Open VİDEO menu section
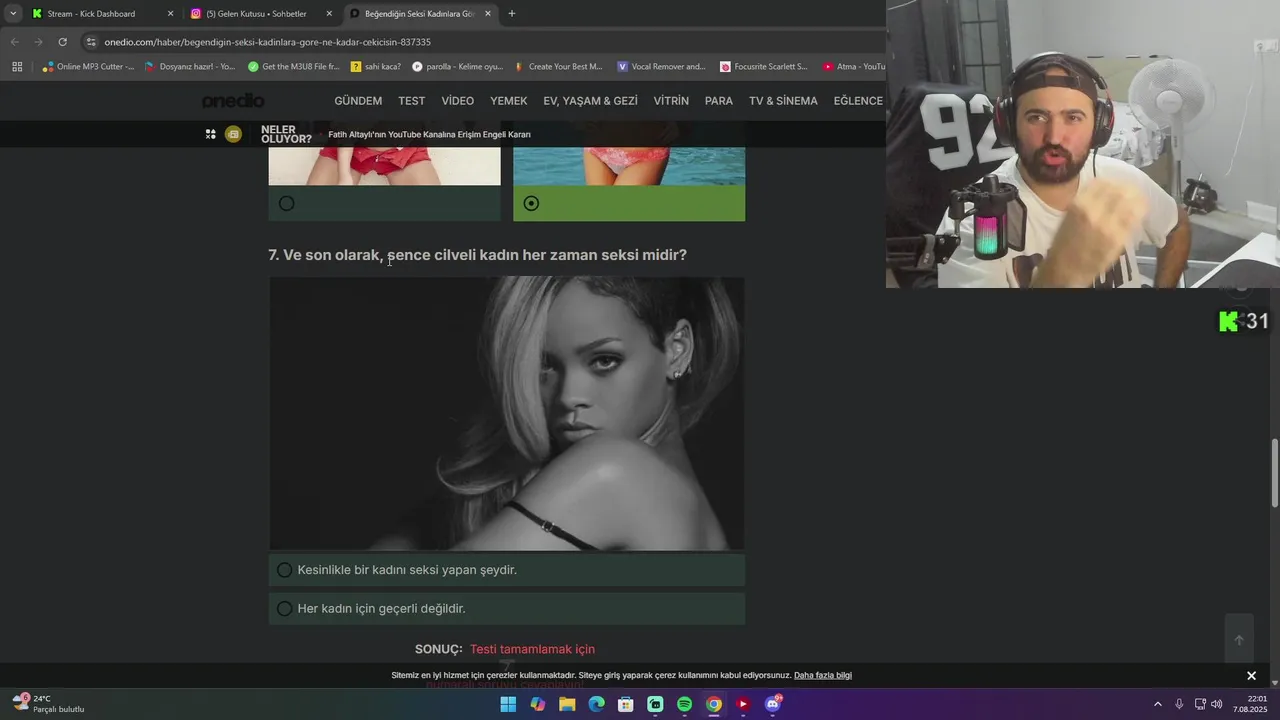 pyautogui.click(x=458, y=101)
